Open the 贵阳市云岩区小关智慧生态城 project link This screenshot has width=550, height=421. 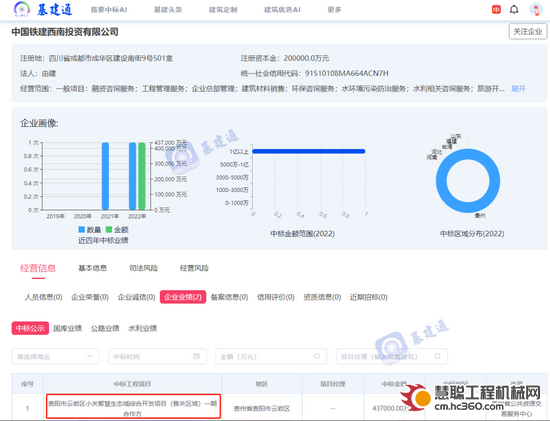[133, 408]
